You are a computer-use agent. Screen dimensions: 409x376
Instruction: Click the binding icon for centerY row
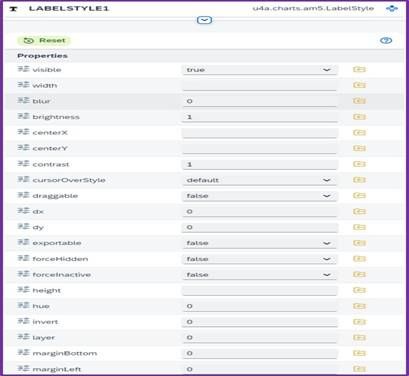[359, 148]
